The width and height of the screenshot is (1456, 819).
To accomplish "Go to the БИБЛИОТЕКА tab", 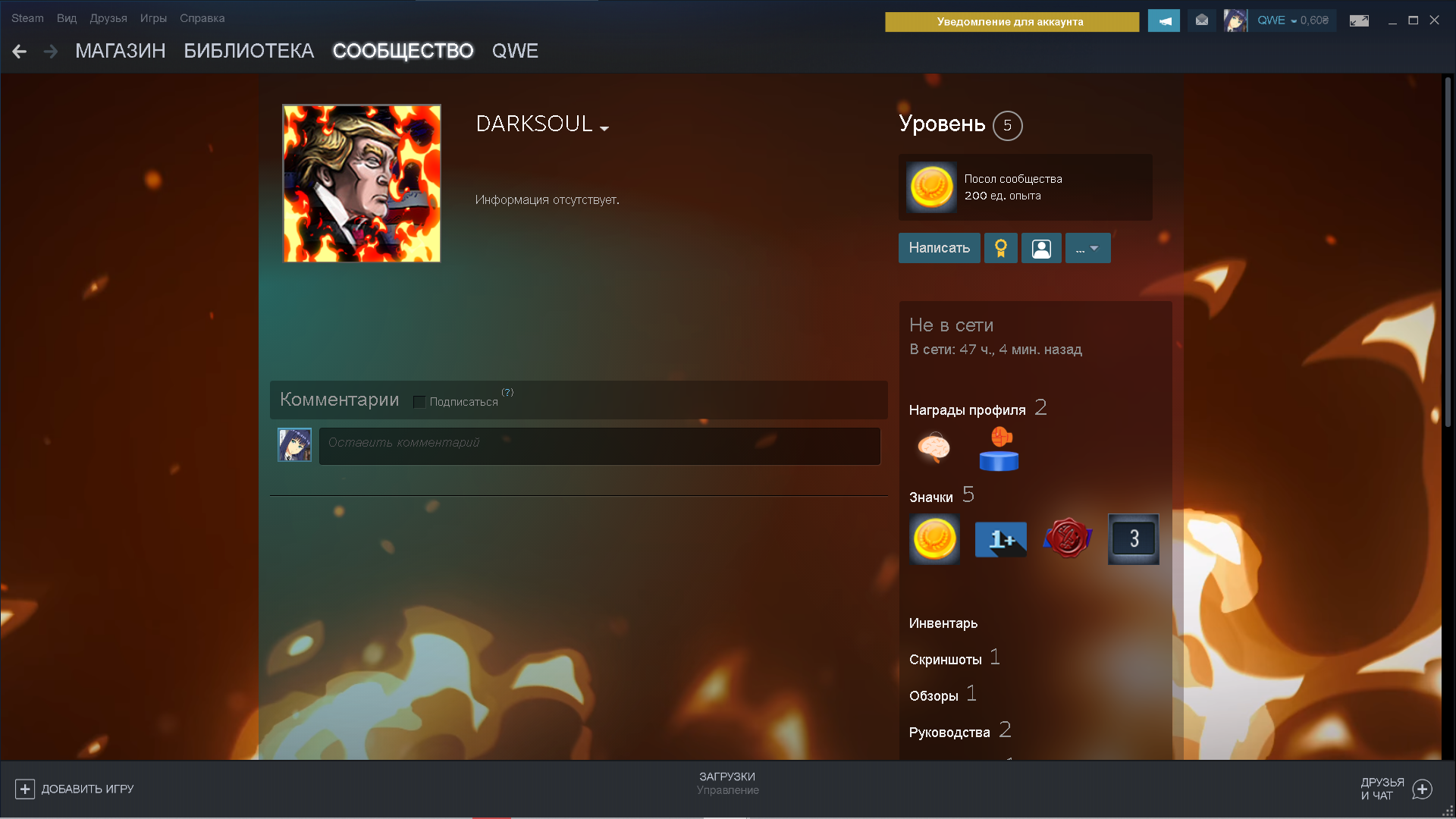I will click(x=249, y=51).
